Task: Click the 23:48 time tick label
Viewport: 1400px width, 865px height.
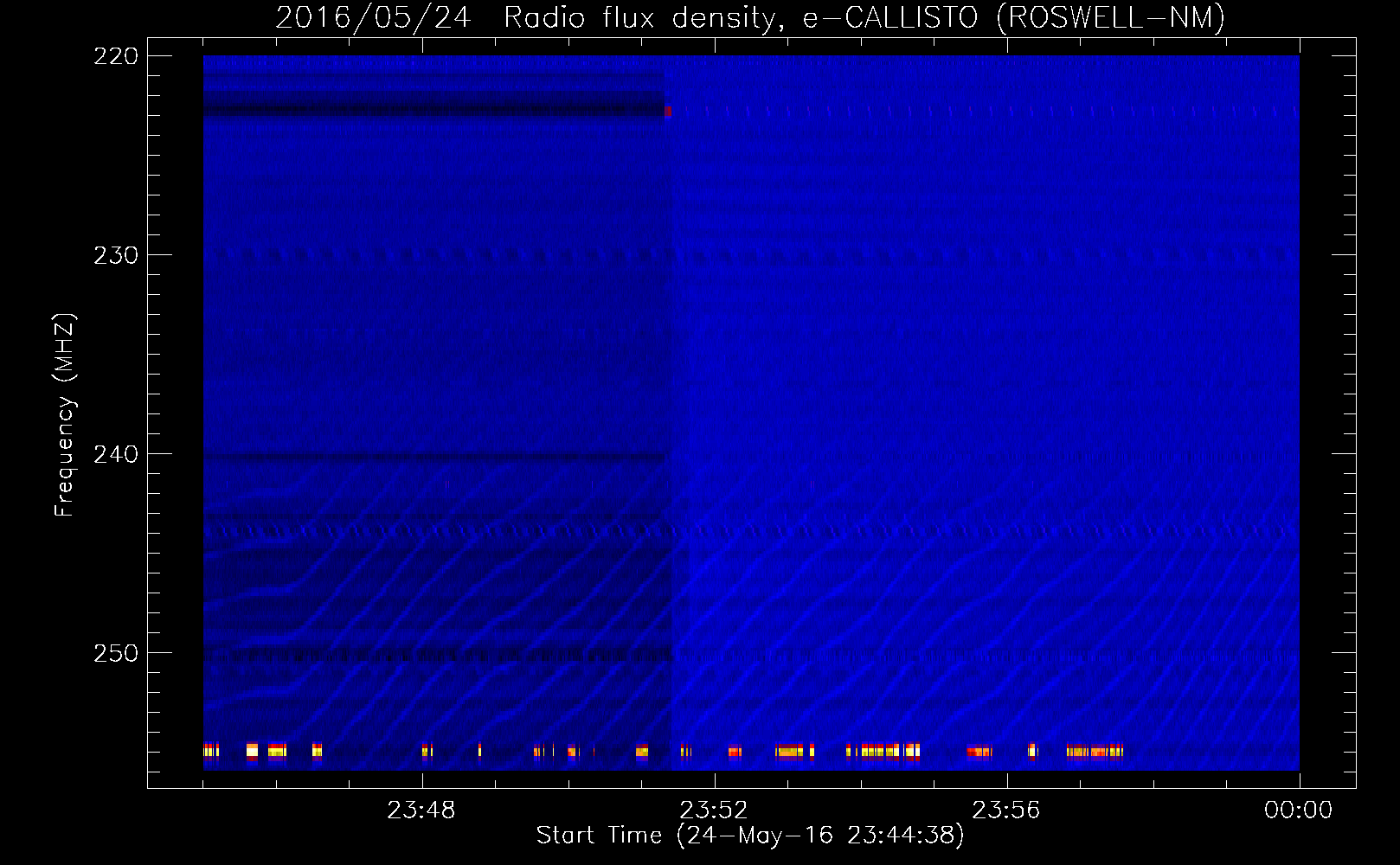Action: click(x=421, y=811)
